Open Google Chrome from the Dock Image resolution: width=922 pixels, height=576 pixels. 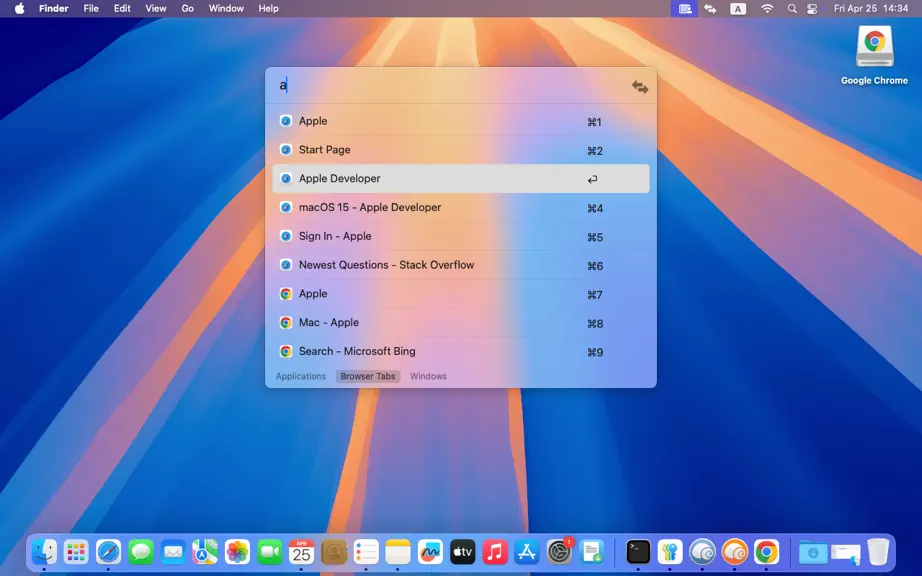click(766, 552)
